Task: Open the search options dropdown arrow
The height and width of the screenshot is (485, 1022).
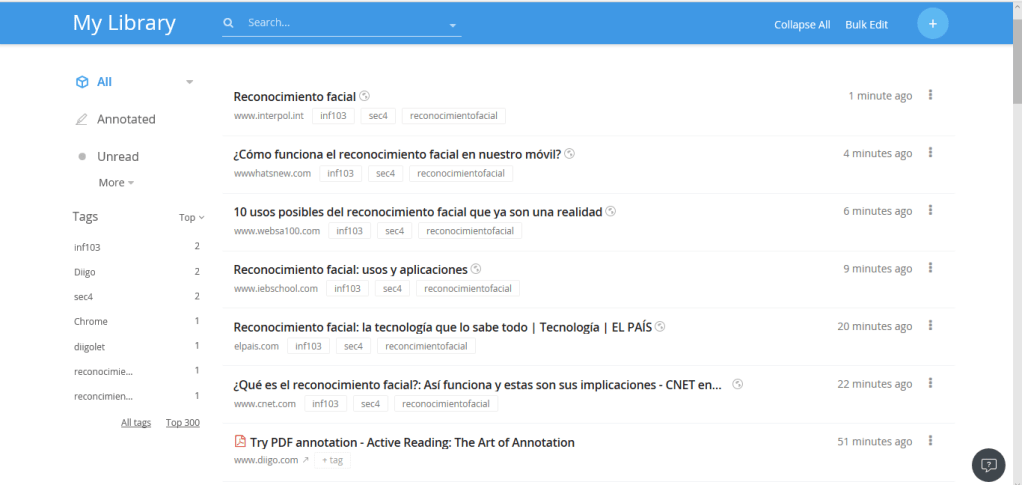Action: pyautogui.click(x=452, y=25)
